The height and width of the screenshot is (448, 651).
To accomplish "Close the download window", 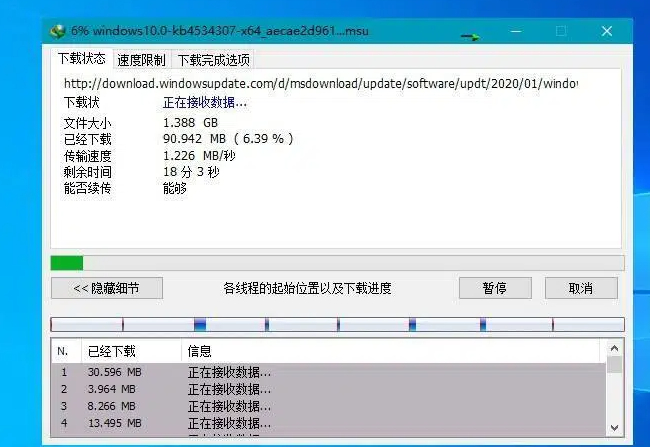I will coord(607,31).
